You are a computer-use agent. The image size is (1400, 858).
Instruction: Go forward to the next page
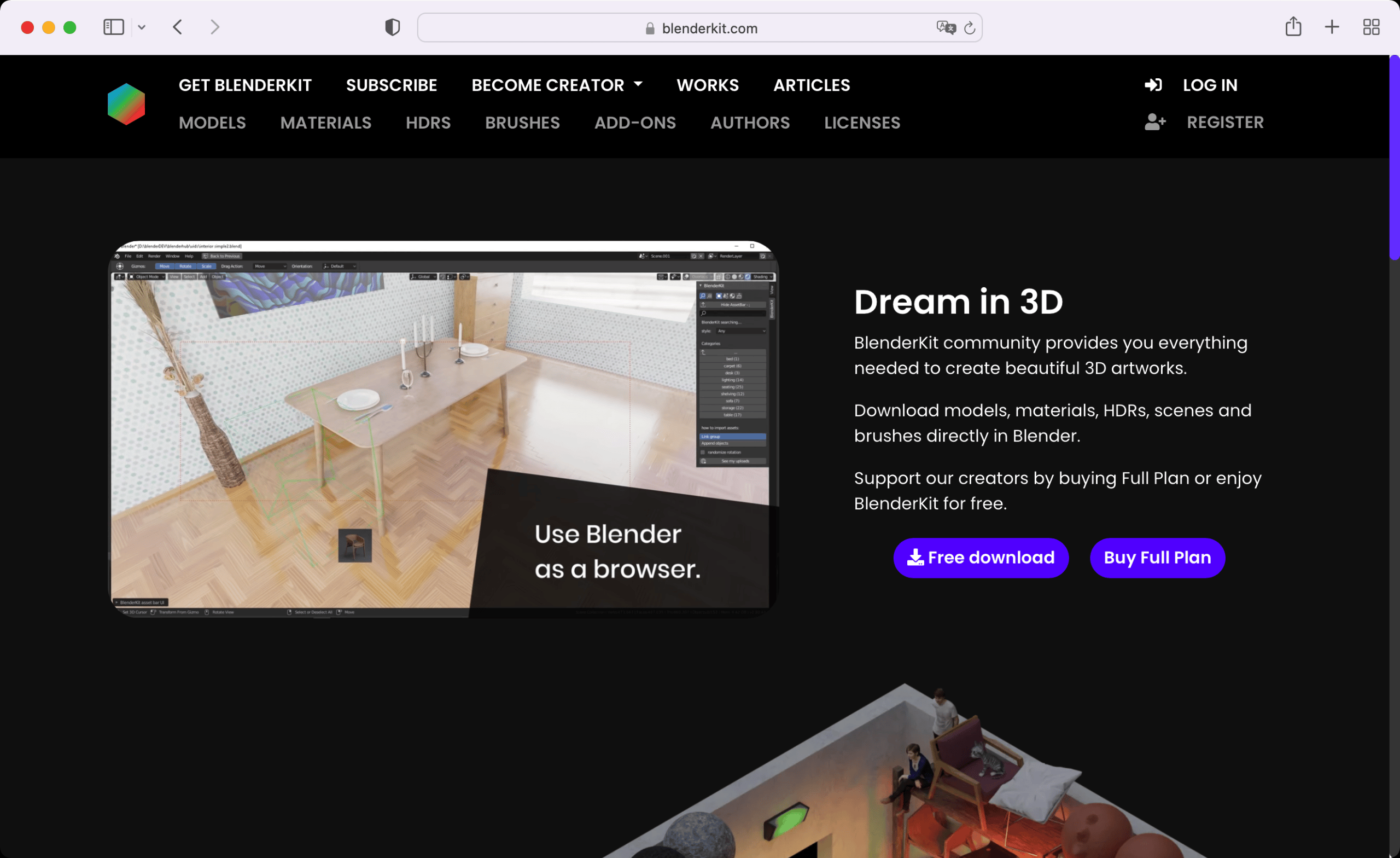[215, 27]
